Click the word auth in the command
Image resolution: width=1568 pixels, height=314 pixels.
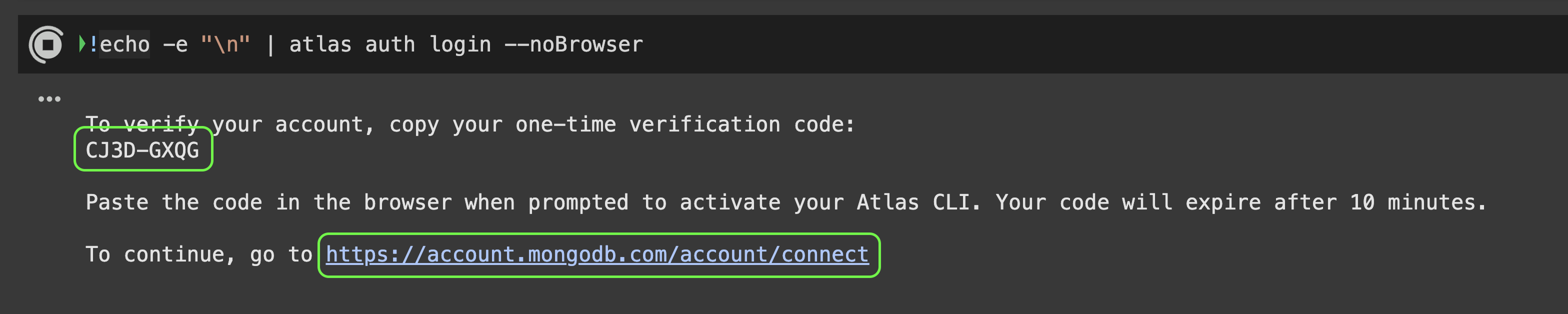(x=389, y=44)
